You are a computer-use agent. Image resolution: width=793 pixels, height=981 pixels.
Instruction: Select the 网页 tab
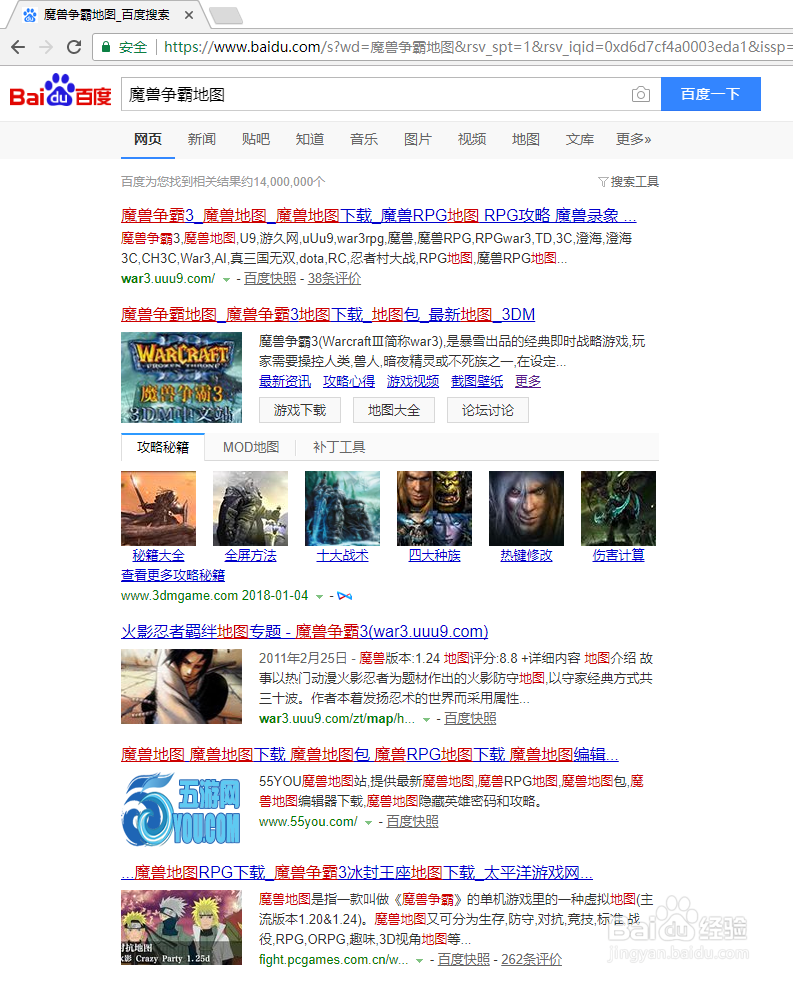tap(148, 139)
